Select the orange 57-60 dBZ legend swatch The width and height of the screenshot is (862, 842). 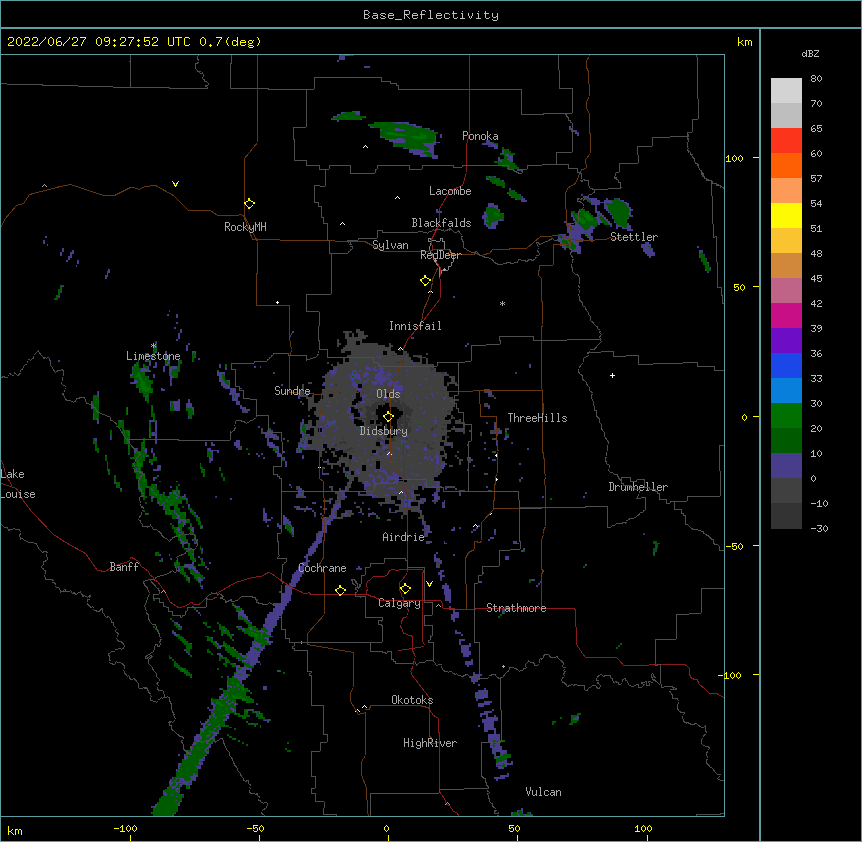[786, 165]
